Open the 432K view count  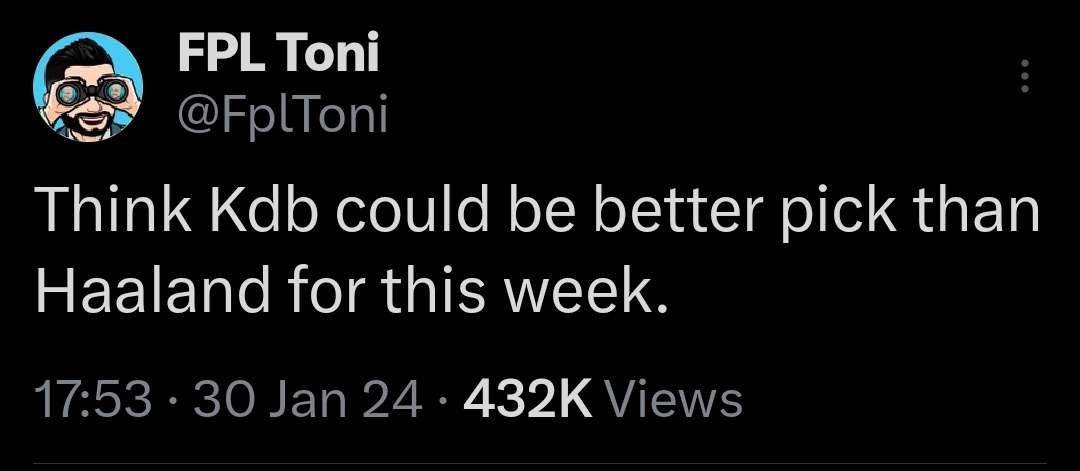[603, 400]
